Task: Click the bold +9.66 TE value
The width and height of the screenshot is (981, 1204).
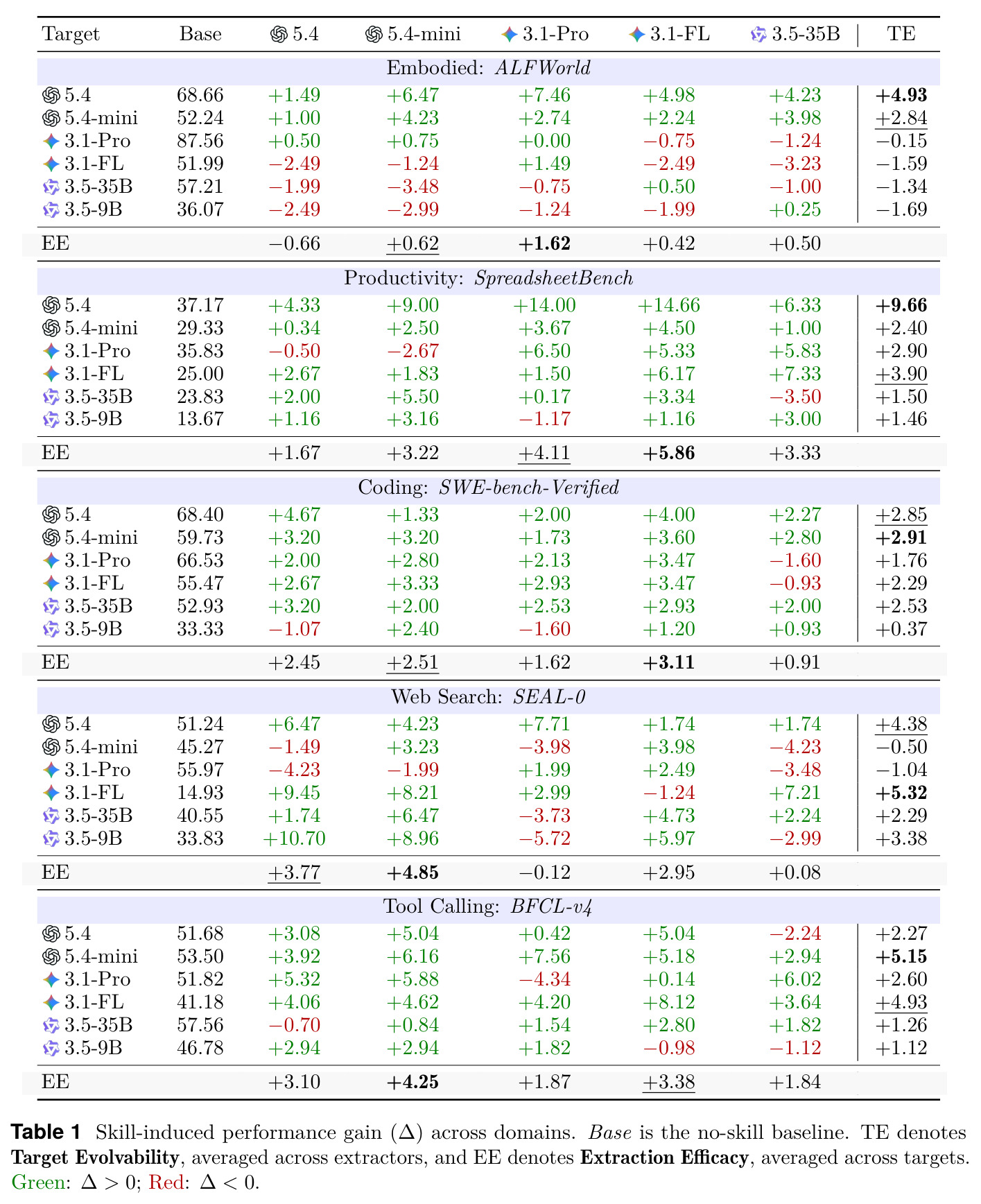Action: coord(901,305)
